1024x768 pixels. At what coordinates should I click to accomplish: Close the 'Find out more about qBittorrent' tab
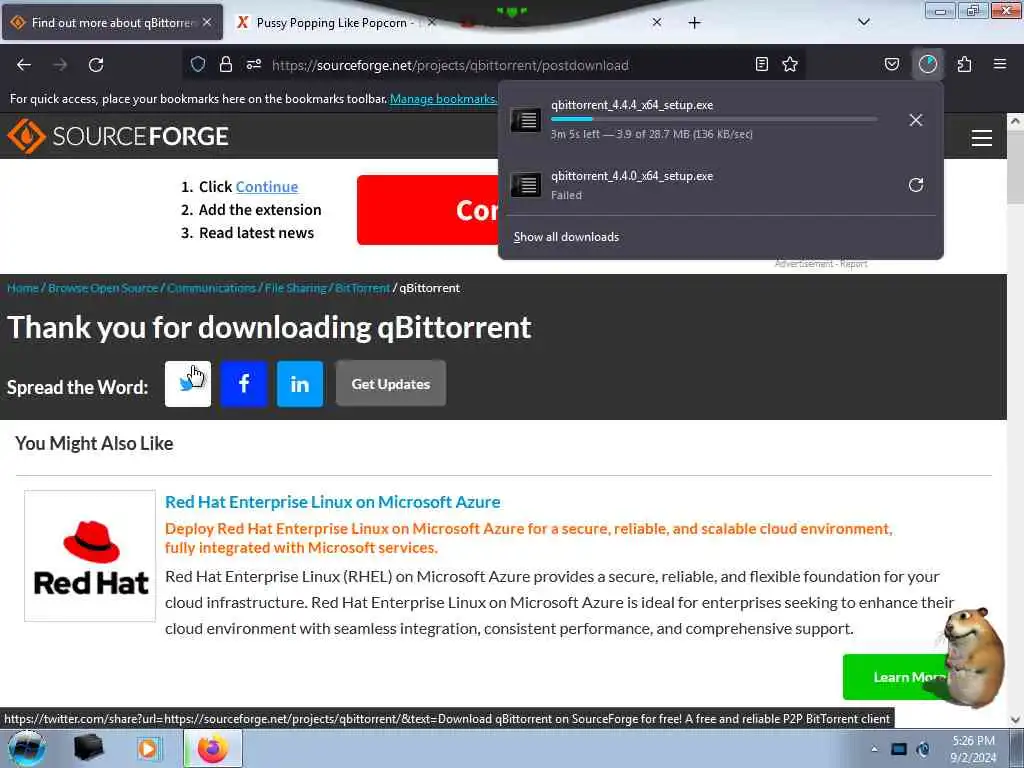(207, 22)
